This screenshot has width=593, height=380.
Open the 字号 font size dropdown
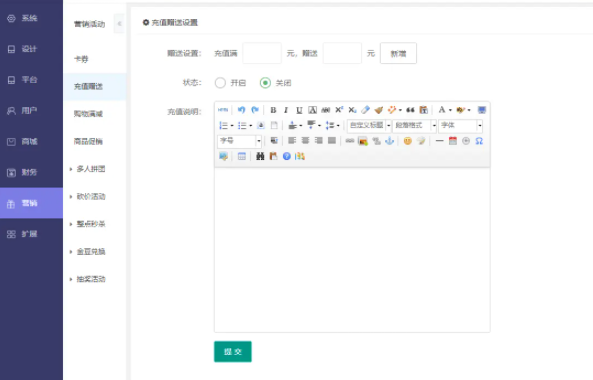239,141
